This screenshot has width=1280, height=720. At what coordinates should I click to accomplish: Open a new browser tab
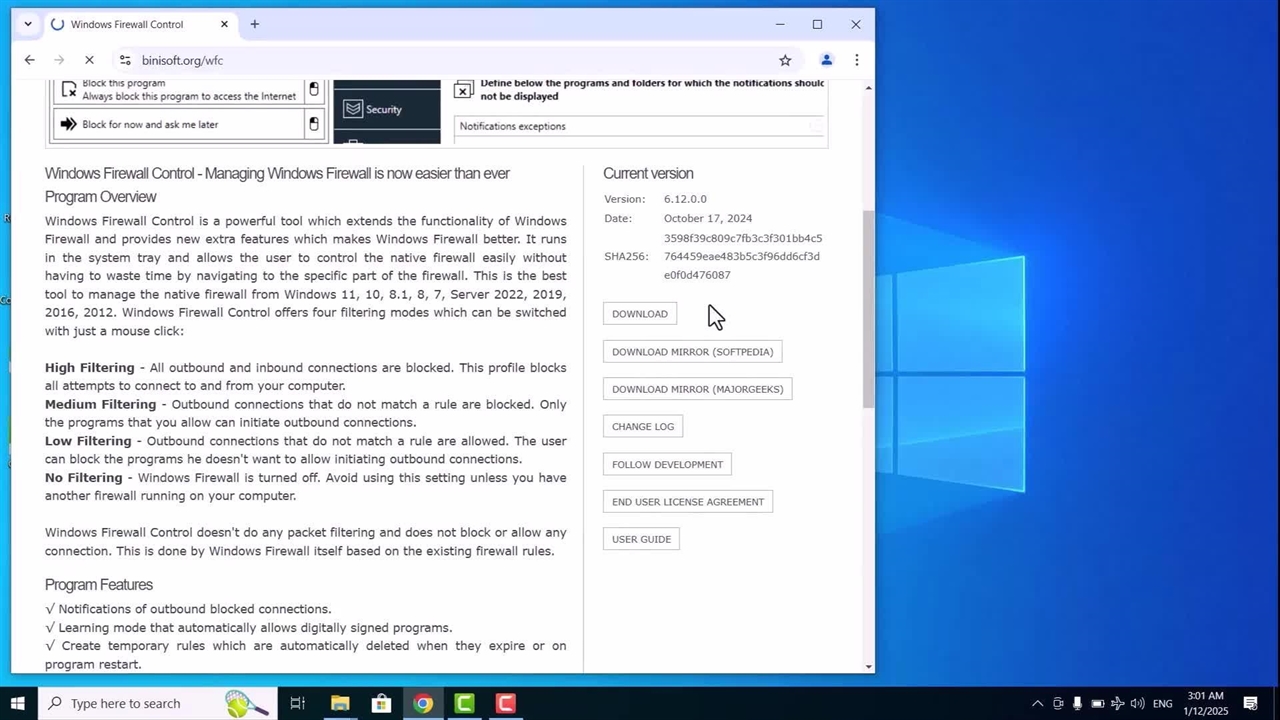(x=254, y=24)
